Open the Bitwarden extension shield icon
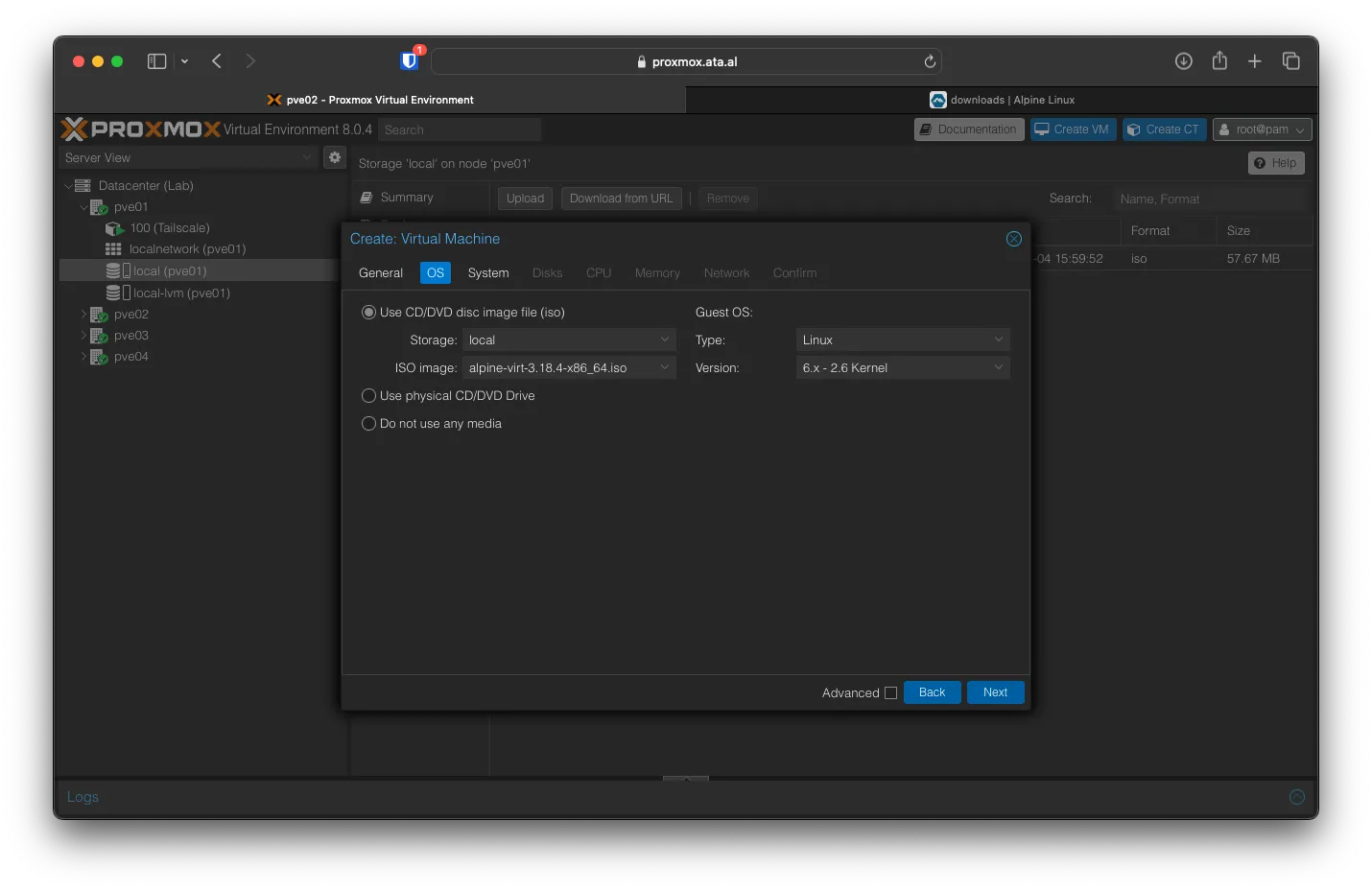 410,60
